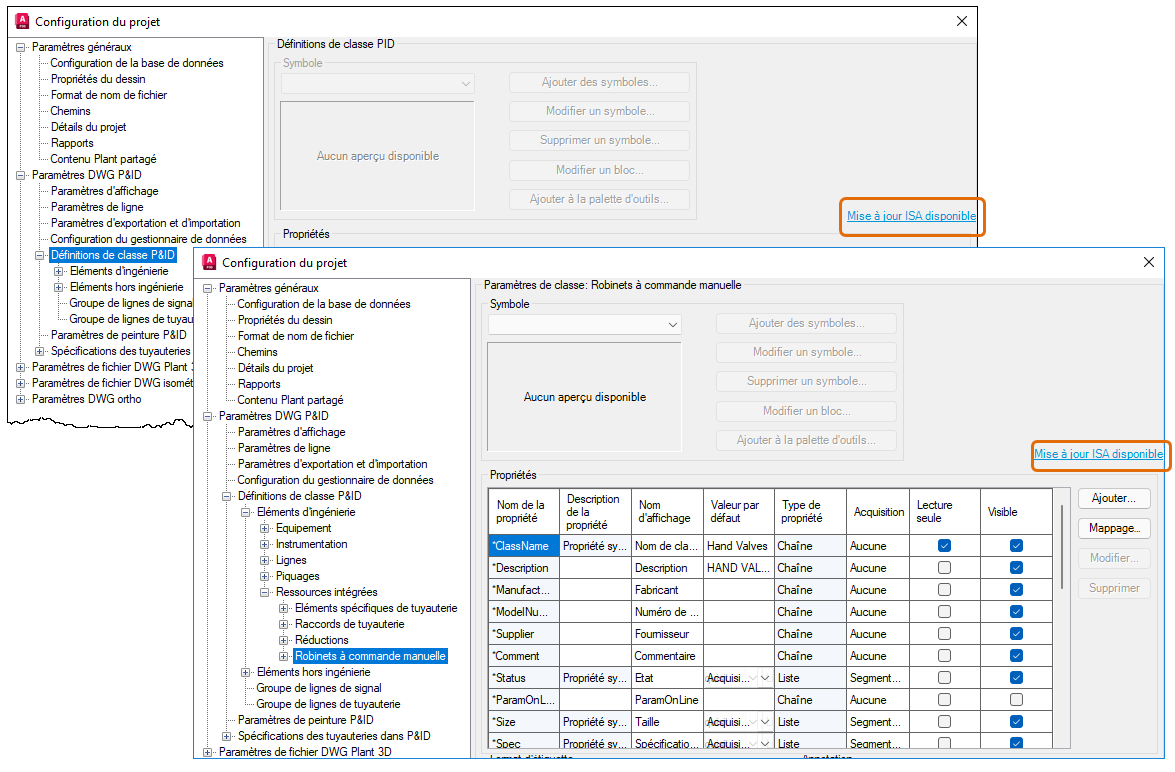Image resolution: width=1175 pixels, height=772 pixels.
Task: Click the Mise à jour ISA disponible link in back window
Action: [911, 216]
